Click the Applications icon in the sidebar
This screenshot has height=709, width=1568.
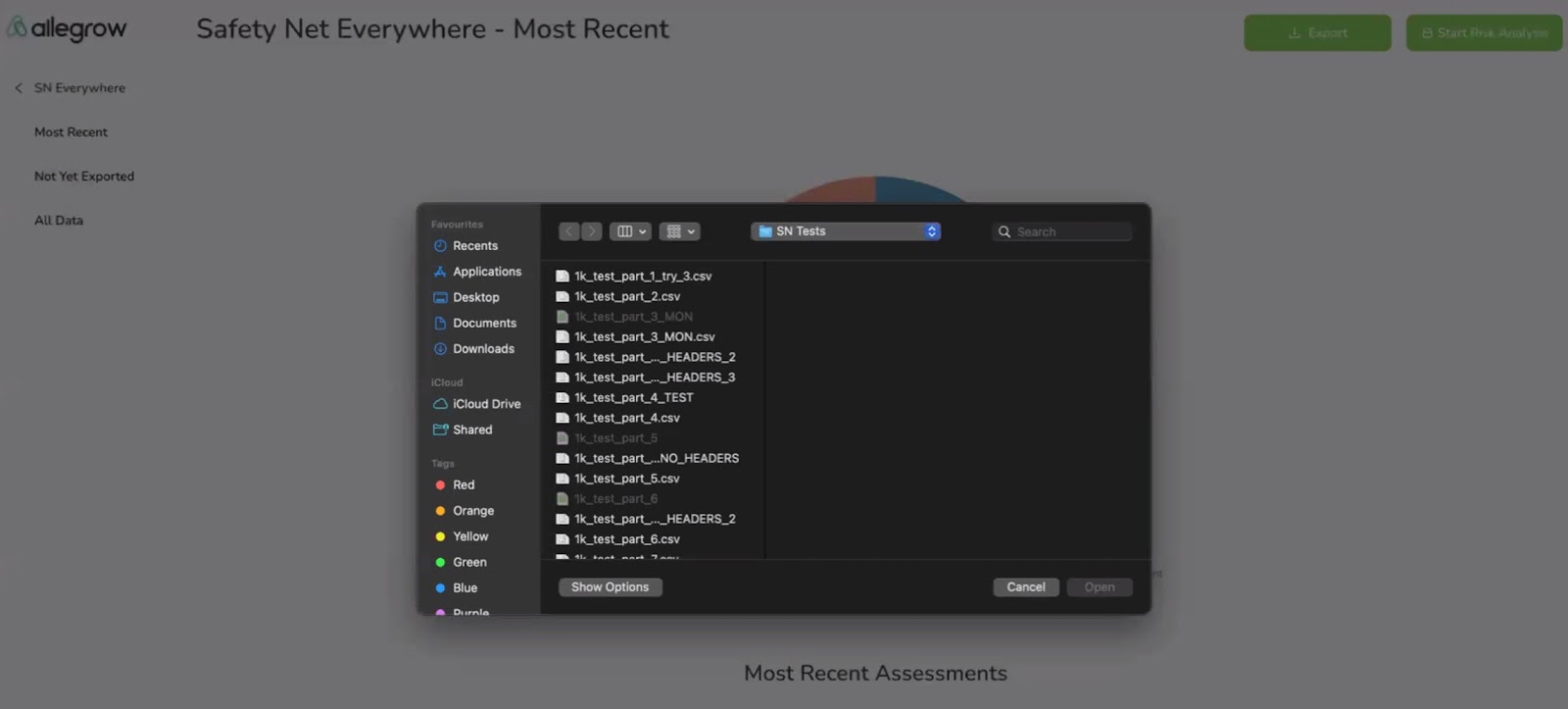pyautogui.click(x=440, y=272)
